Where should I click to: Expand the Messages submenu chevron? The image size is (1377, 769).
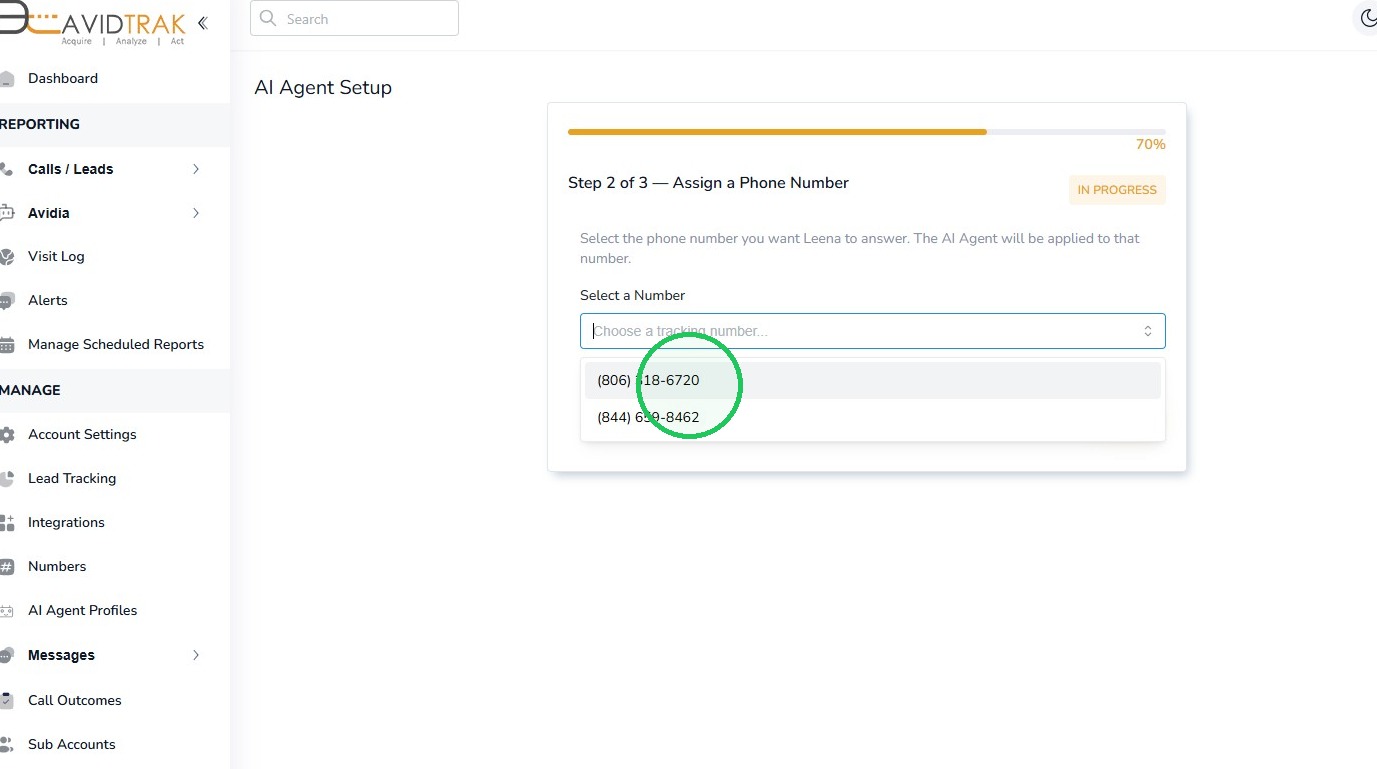click(x=196, y=655)
